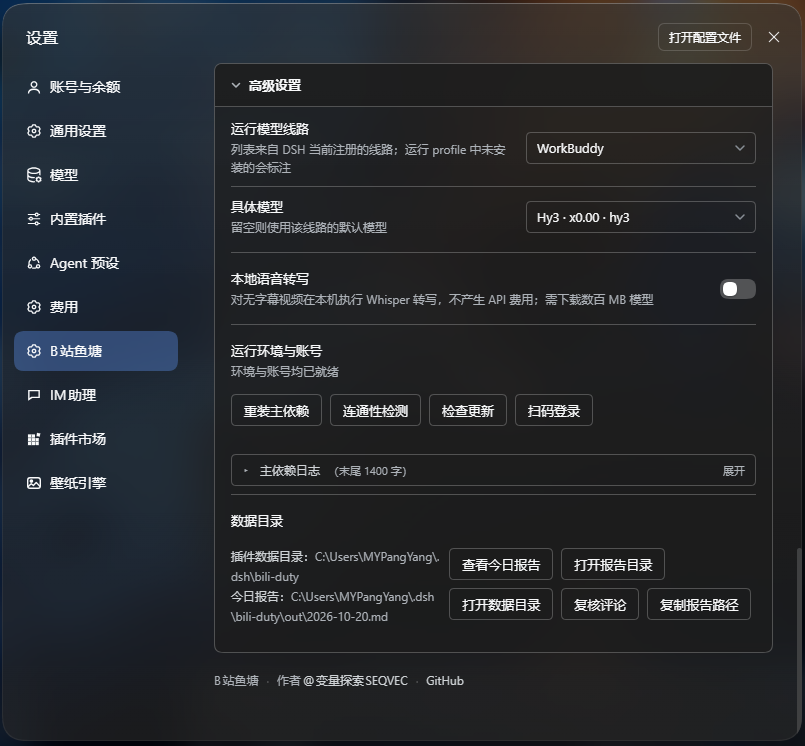The height and width of the screenshot is (746, 805).
Task: Expand the 主依赖日志 disclosure triangle
Action: point(246,471)
